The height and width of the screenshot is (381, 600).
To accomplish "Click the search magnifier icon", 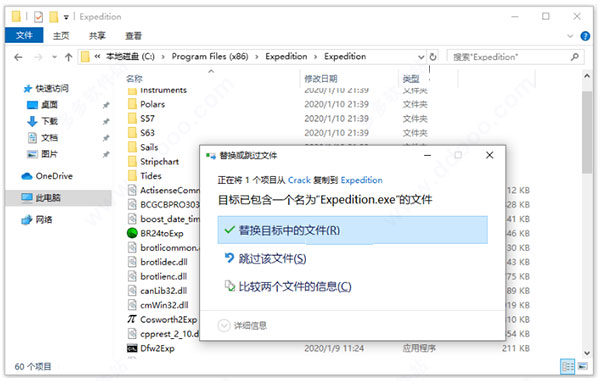I will click(x=575, y=57).
